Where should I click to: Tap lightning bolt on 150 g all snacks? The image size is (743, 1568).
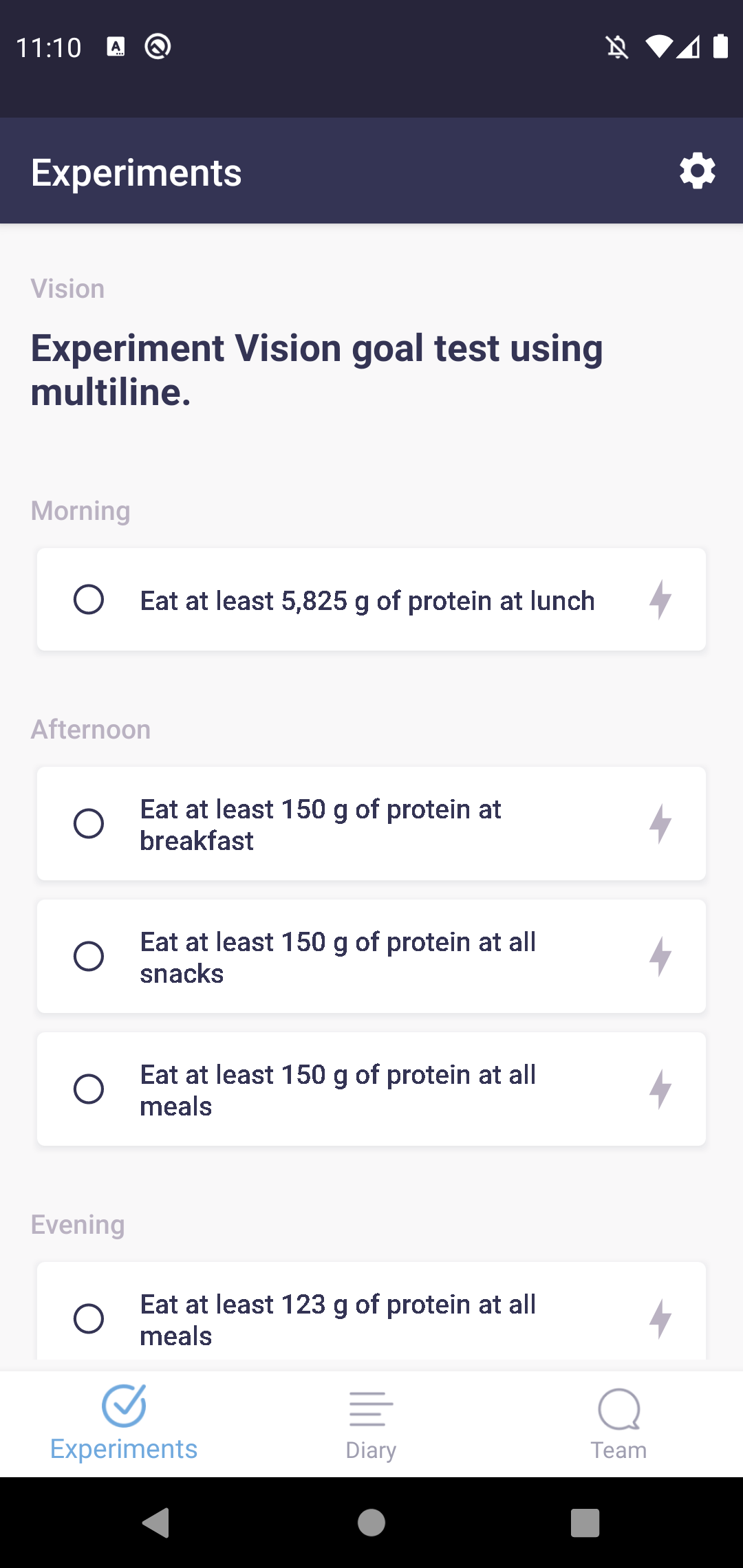tap(660, 956)
